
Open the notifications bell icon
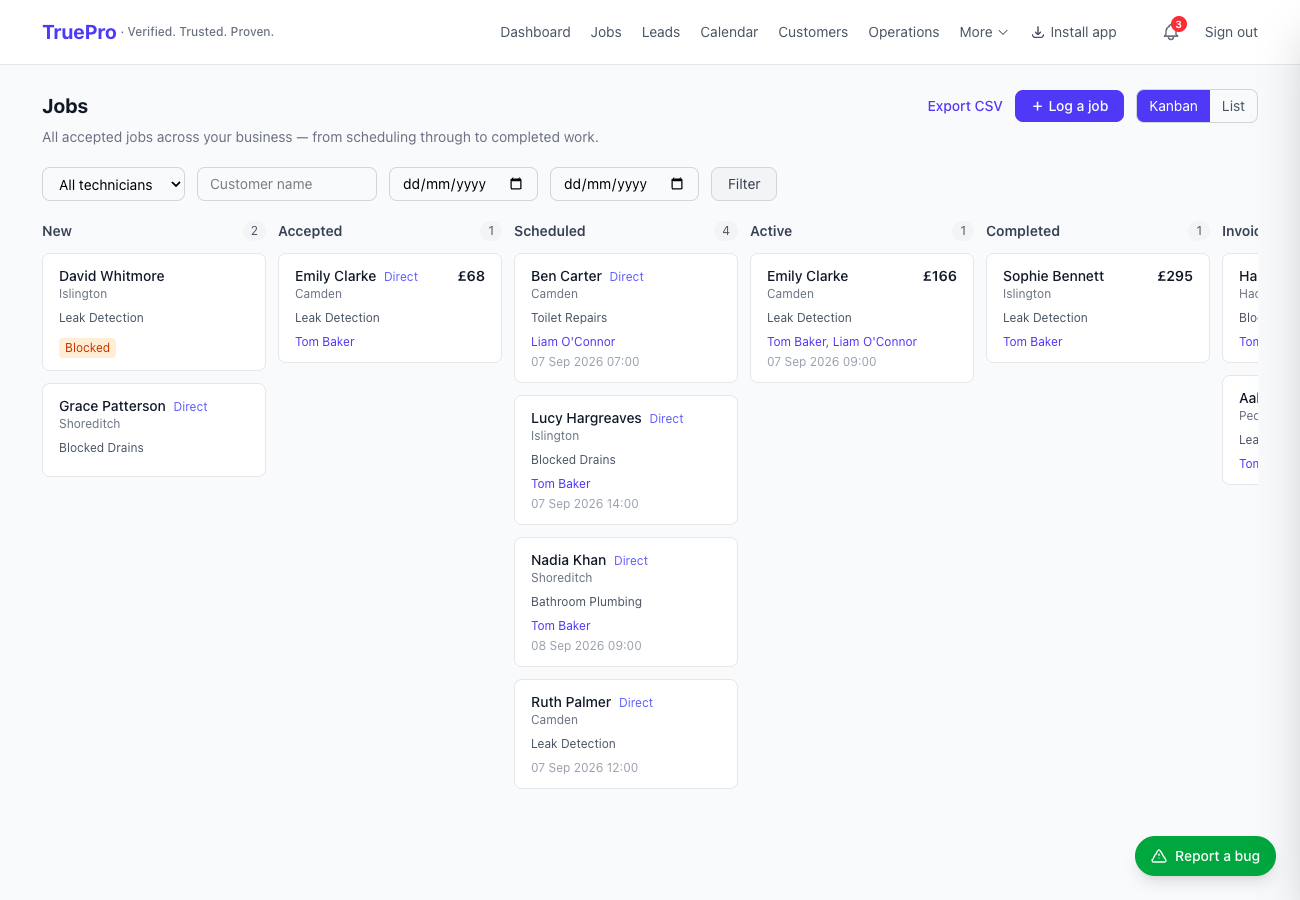(x=1170, y=32)
